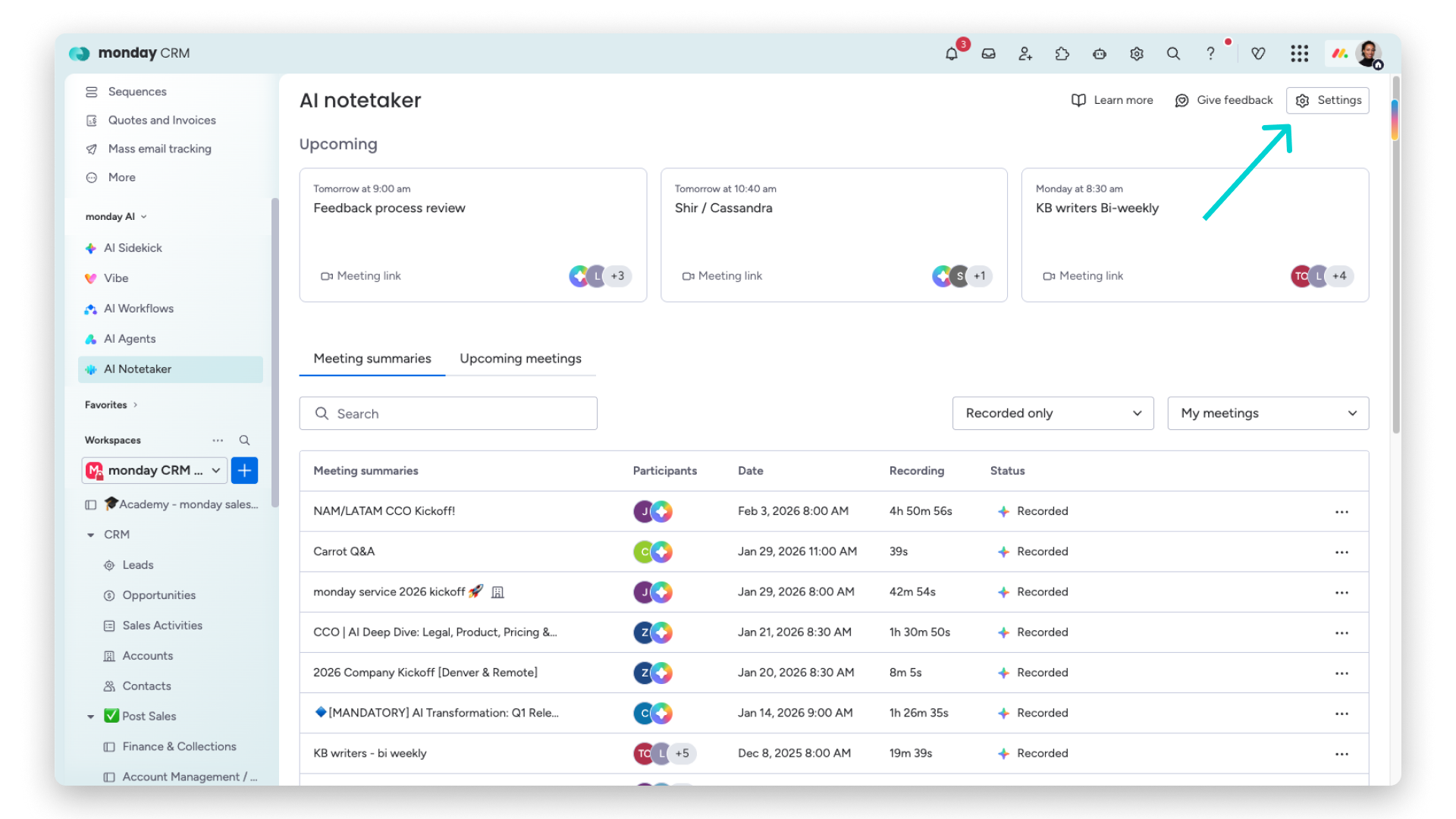Open monday service 2026 kickoff summary
The image size is (1456, 819).
pos(389,591)
